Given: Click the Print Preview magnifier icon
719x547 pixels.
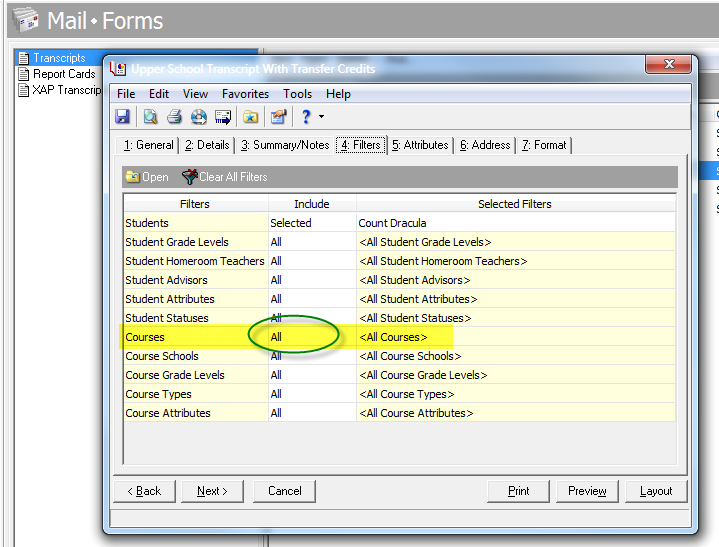Looking at the screenshot, I should coord(150,116).
